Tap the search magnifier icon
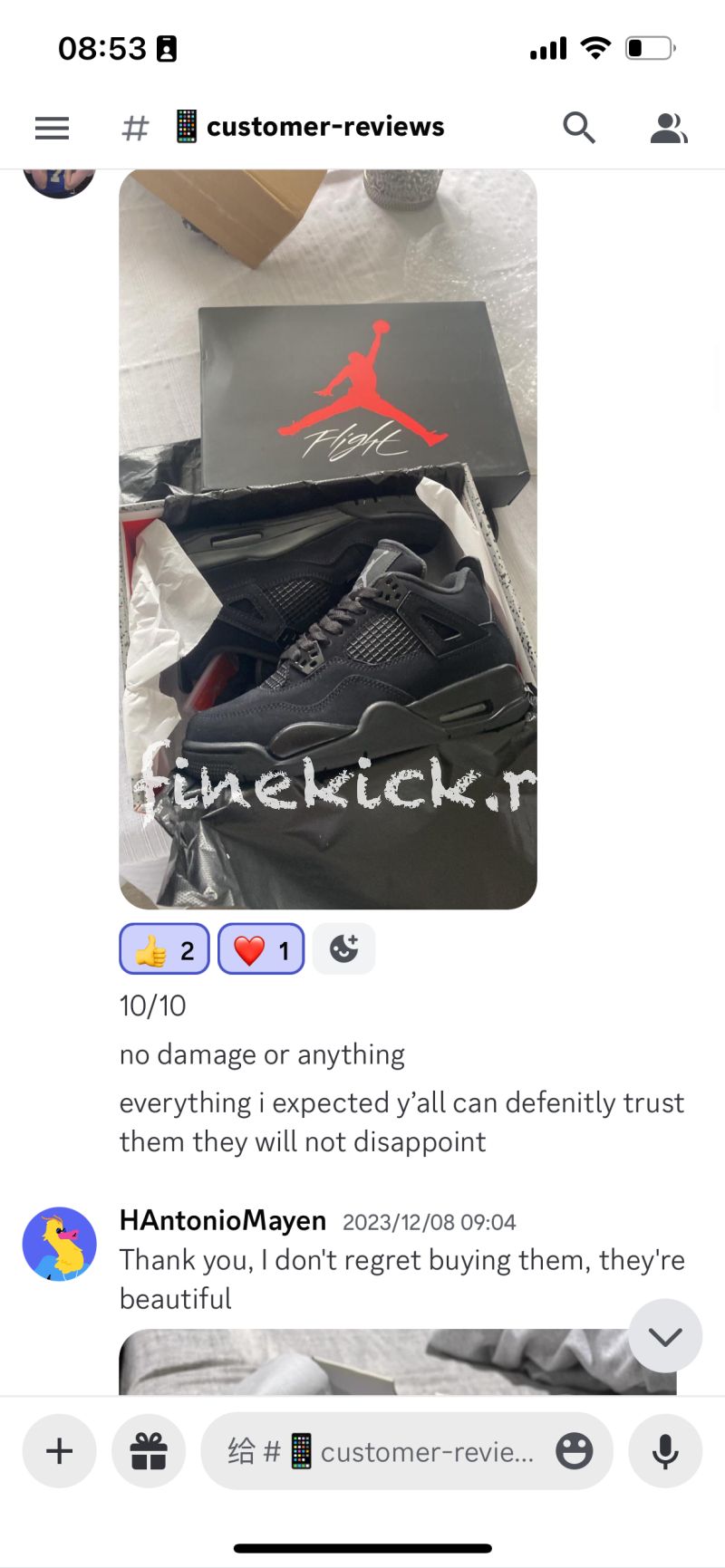The image size is (725, 1568). click(x=578, y=128)
